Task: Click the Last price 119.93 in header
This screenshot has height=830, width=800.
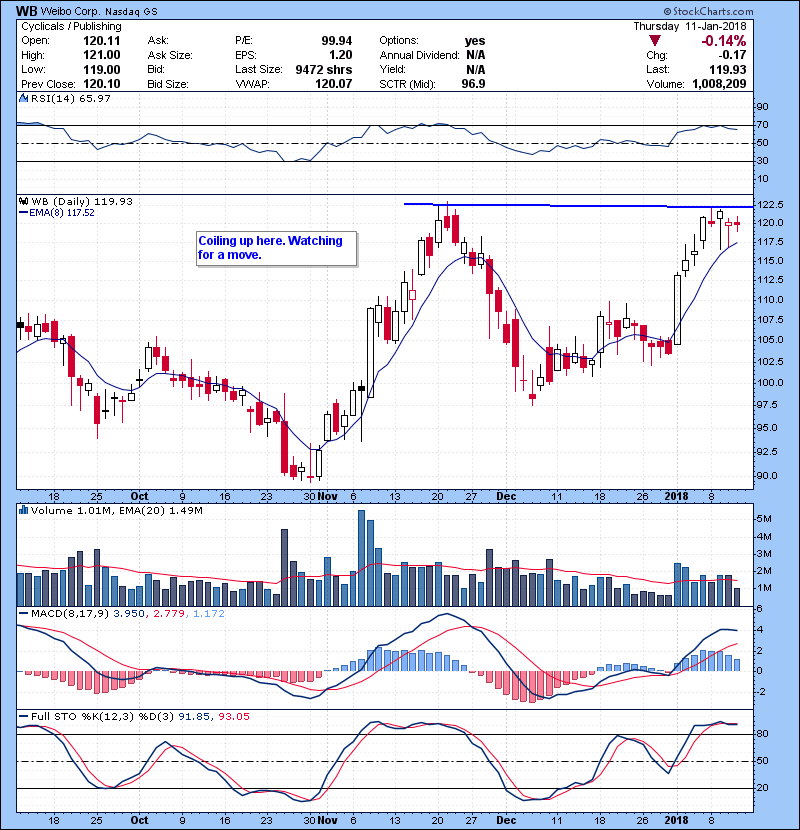Action: (x=728, y=69)
